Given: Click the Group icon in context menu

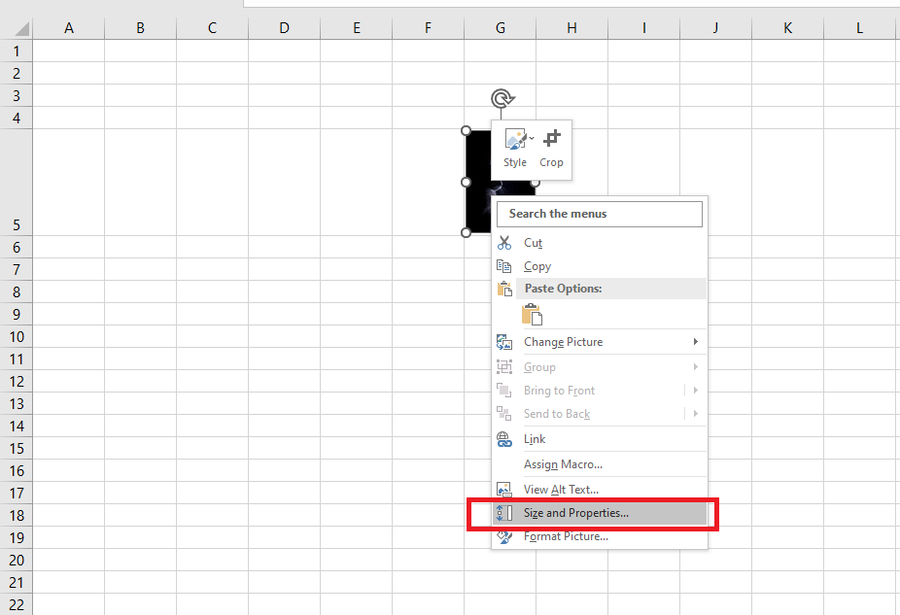Looking at the screenshot, I should pyautogui.click(x=504, y=367).
